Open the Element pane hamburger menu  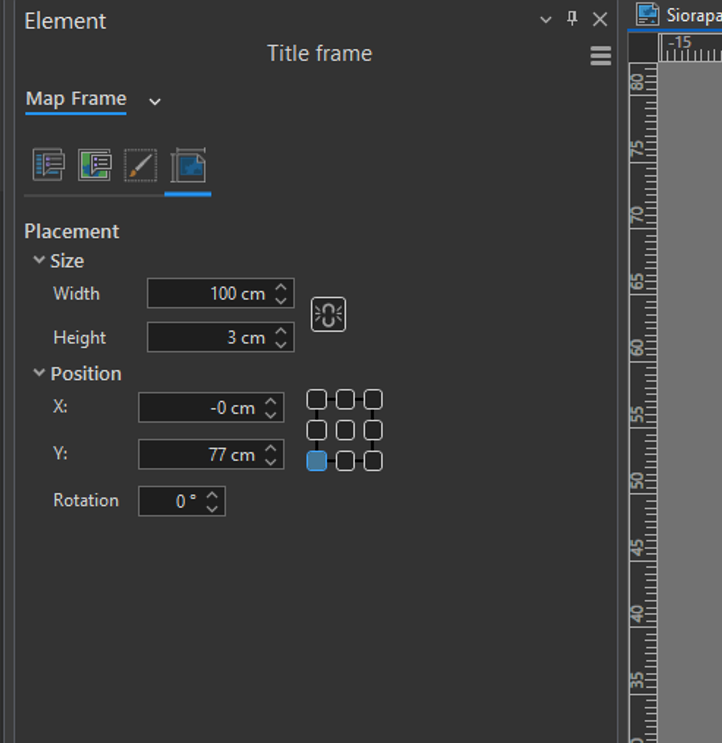[x=600, y=56]
